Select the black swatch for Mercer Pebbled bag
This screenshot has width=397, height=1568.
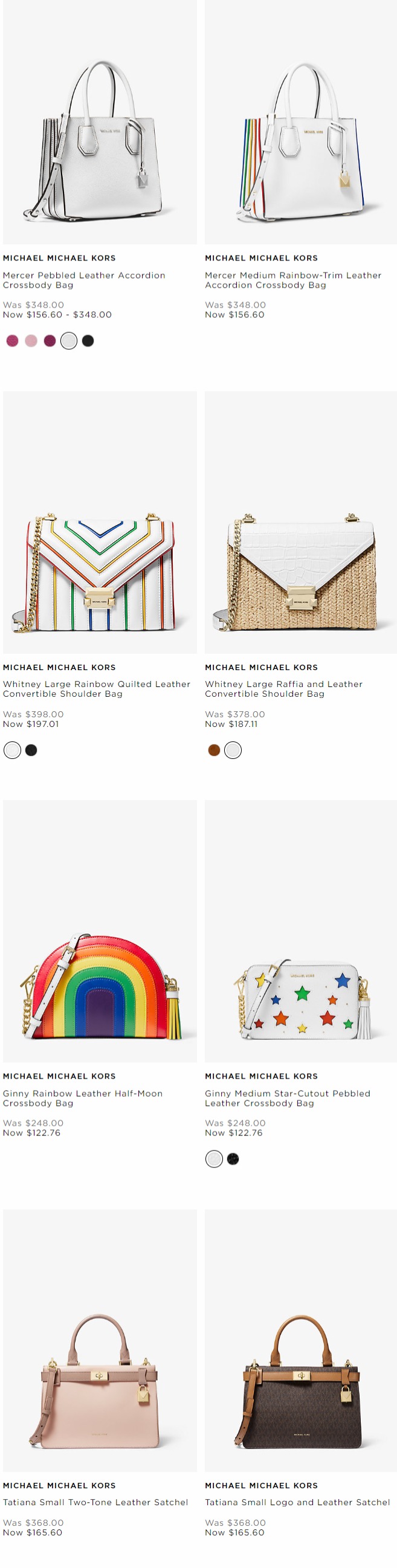click(88, 341)
